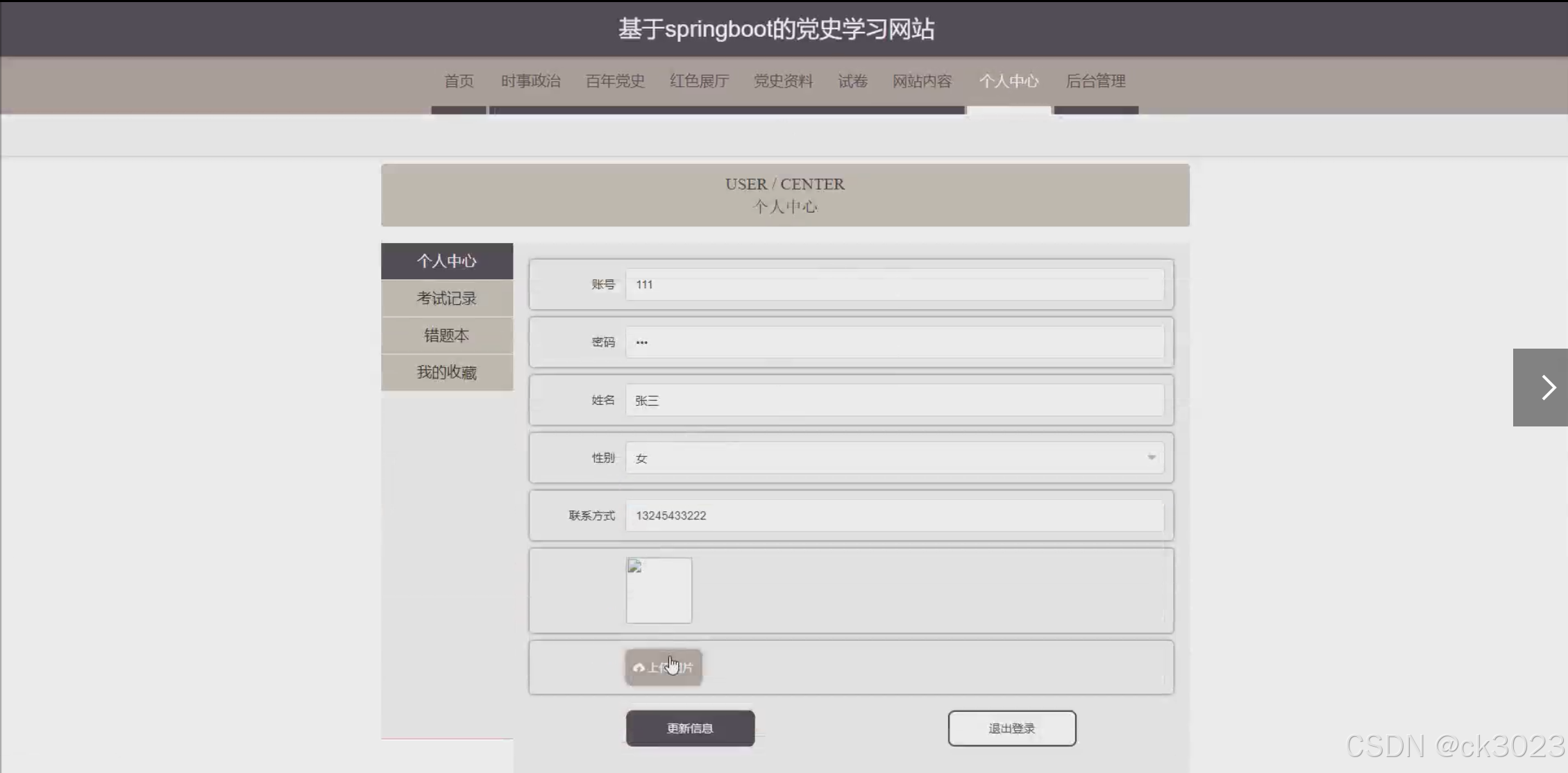The width and height of the screenshot is (1568, 773).
Task: Open the 性别 gender dropdown
Action: (x=893, y=458)
